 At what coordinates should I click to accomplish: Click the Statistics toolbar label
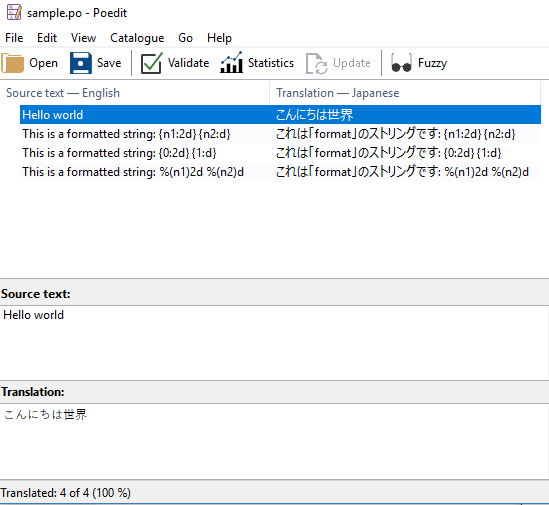click(x=271, y=63)
